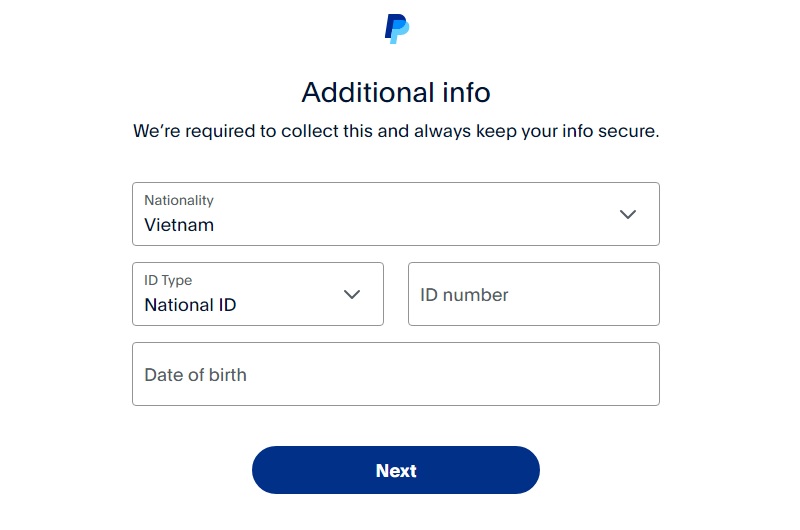800x530 pixels.
Task: Select the Vietnam value in Nationality
Action: pos(179,225)
